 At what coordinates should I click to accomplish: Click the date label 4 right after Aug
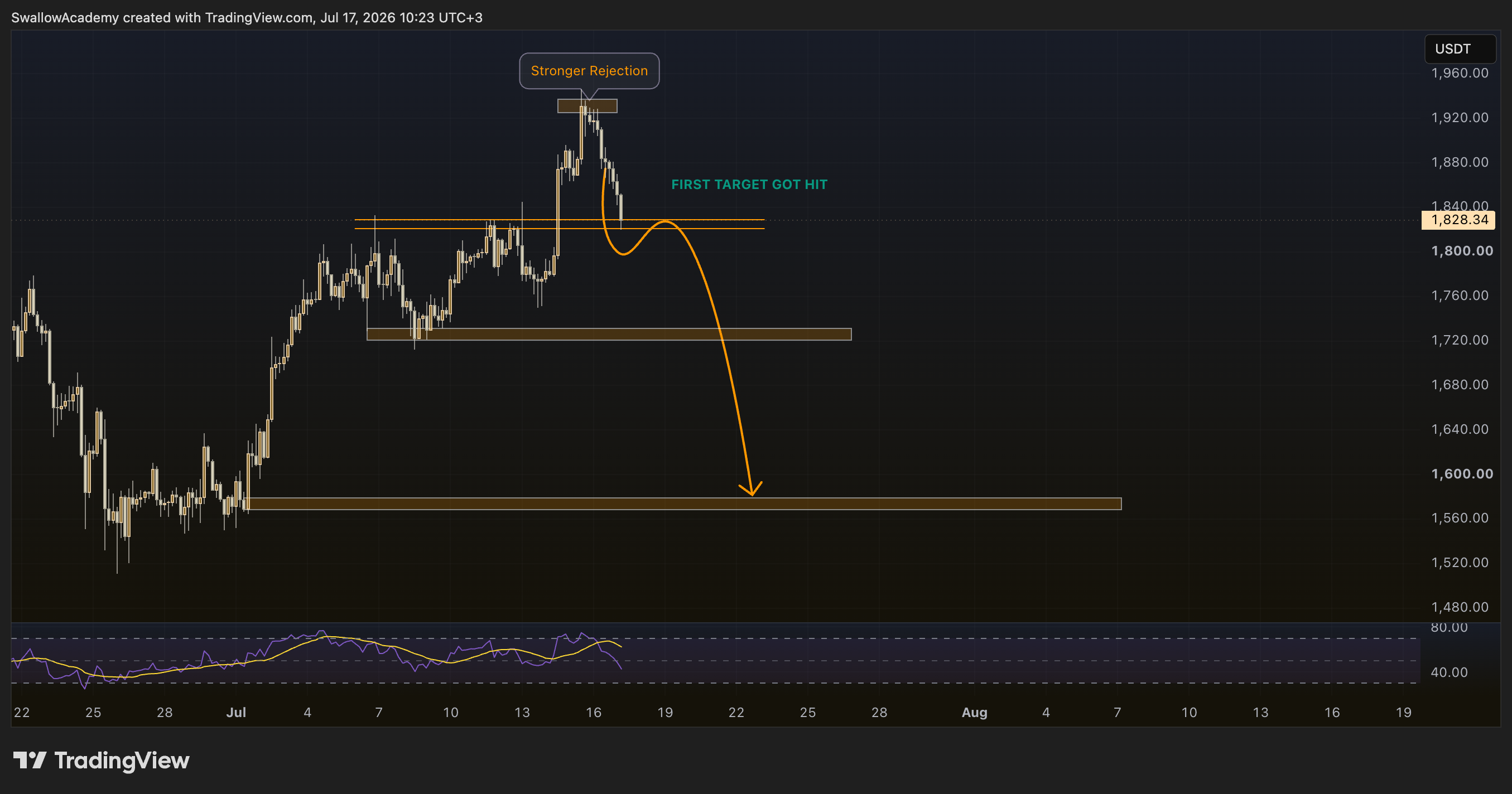coord(1046,713)
